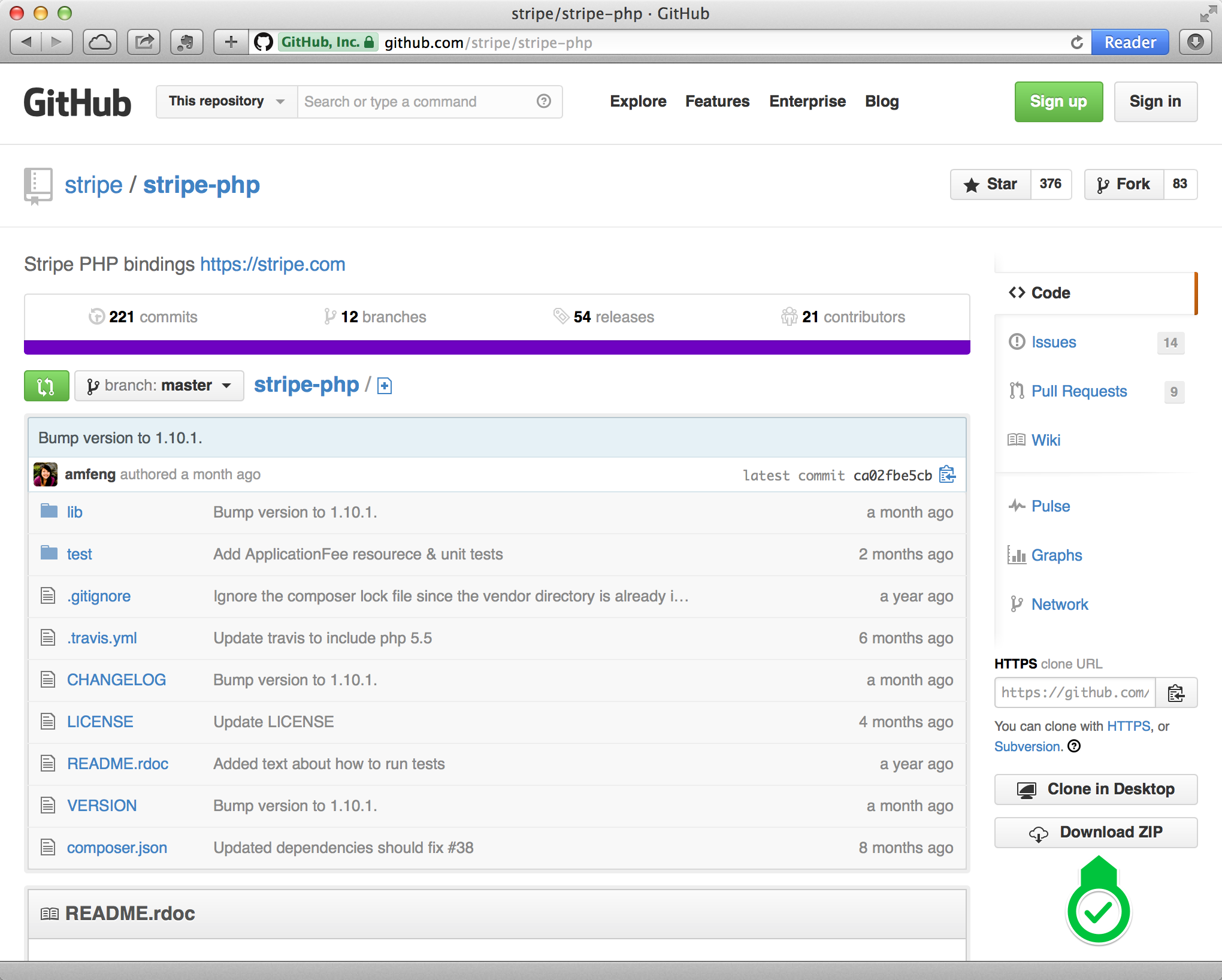This screenshot has height=980, width=1222.
Task: Click the green compare and review button
Action: click(x=46, y=386)
